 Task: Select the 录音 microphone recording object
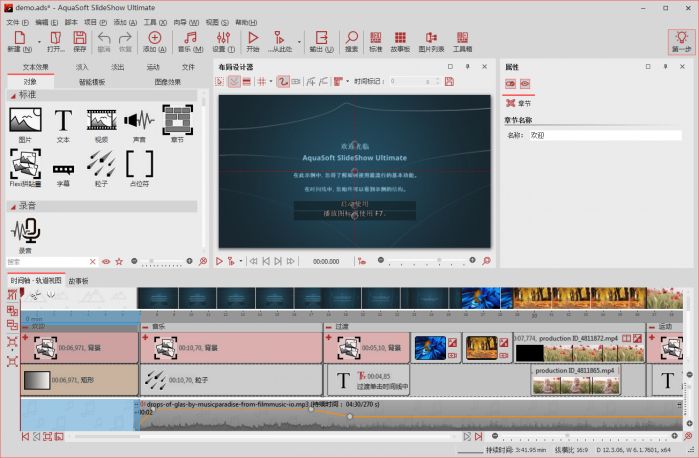(25, 235)
